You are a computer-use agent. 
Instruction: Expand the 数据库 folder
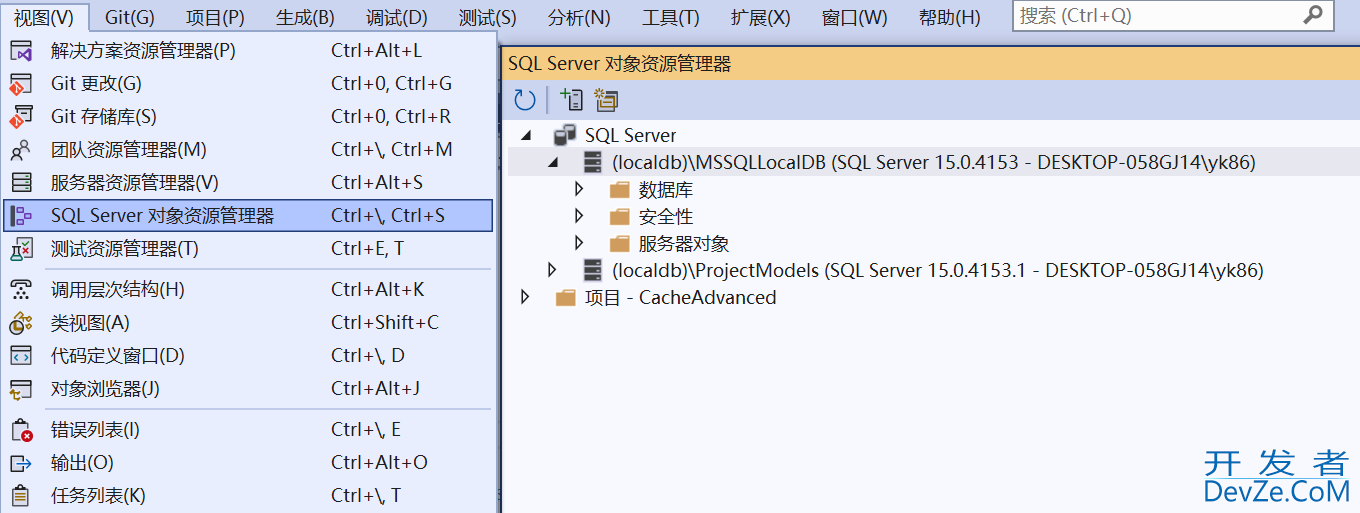[579, 189]
